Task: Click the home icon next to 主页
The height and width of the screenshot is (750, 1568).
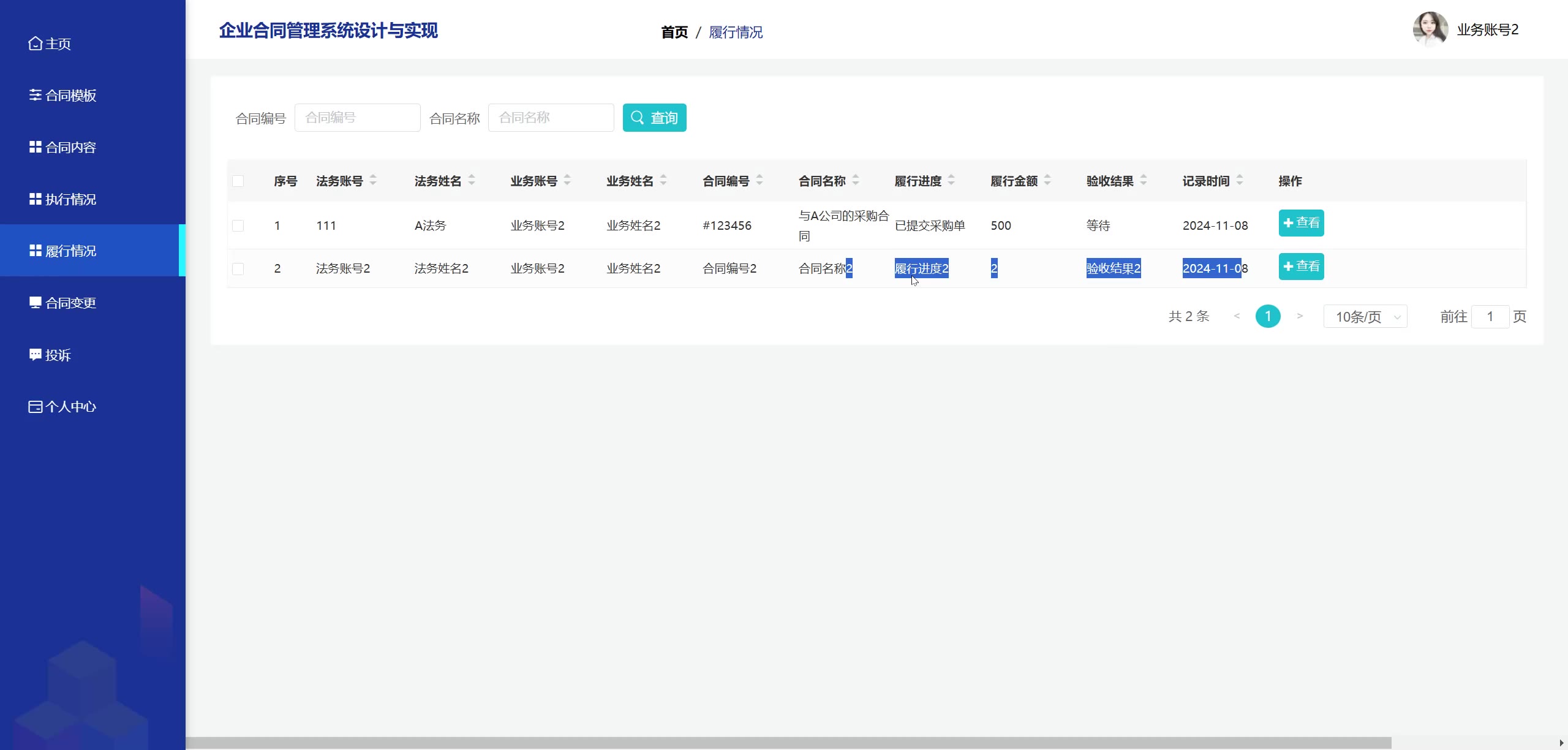Action: click(x=35, y=44)
